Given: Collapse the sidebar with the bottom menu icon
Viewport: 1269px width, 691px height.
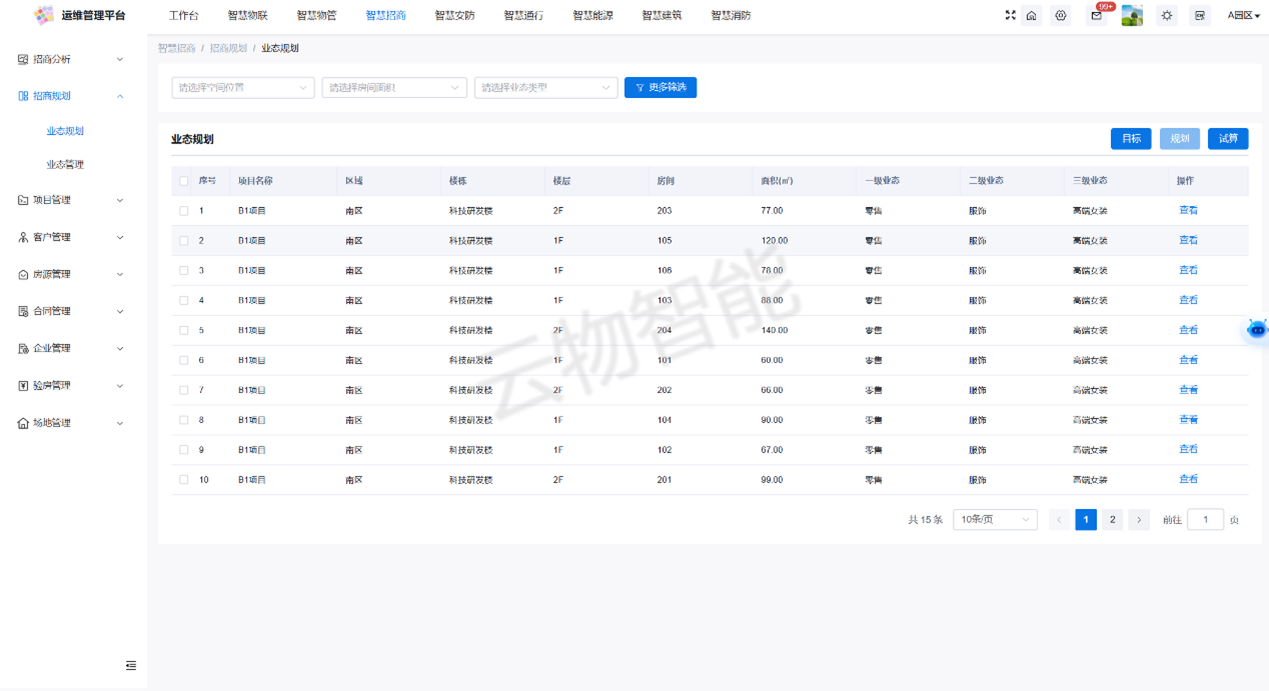Looking at the screenshot, I should (131, 666).
